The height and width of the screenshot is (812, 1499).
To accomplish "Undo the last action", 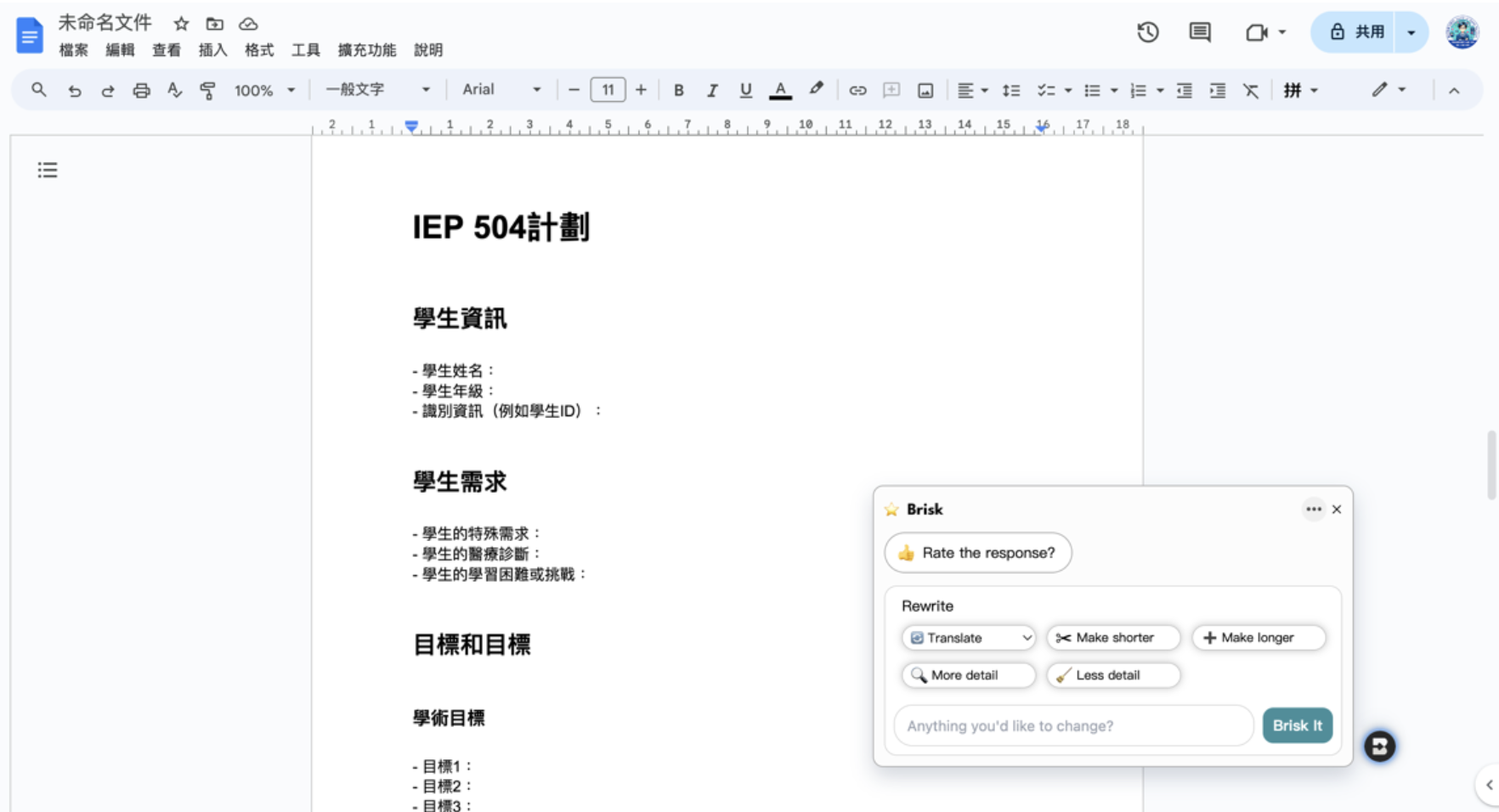I will (x=75, y=90).
